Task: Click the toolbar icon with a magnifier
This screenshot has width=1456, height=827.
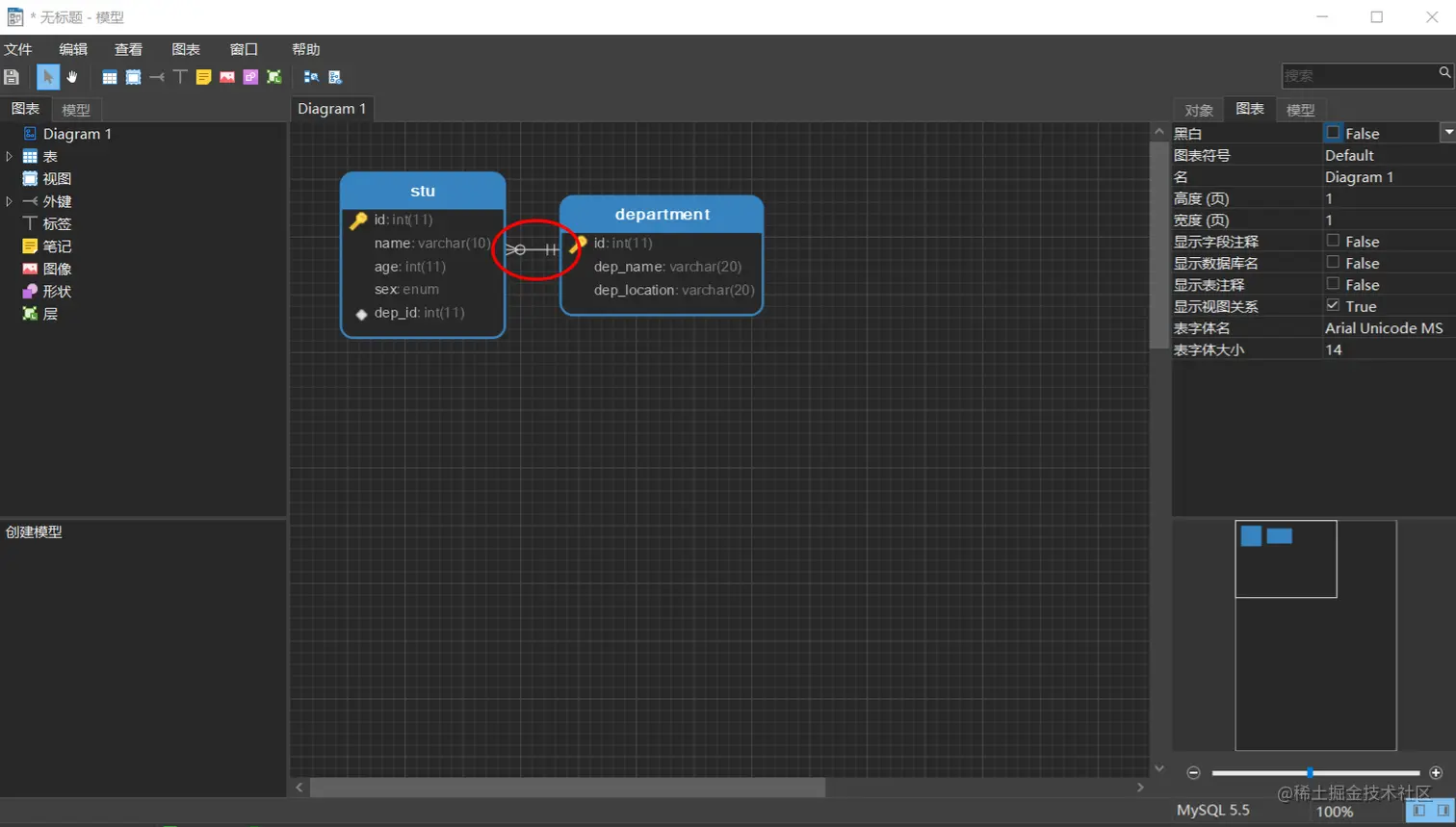Action: (311, 77)
